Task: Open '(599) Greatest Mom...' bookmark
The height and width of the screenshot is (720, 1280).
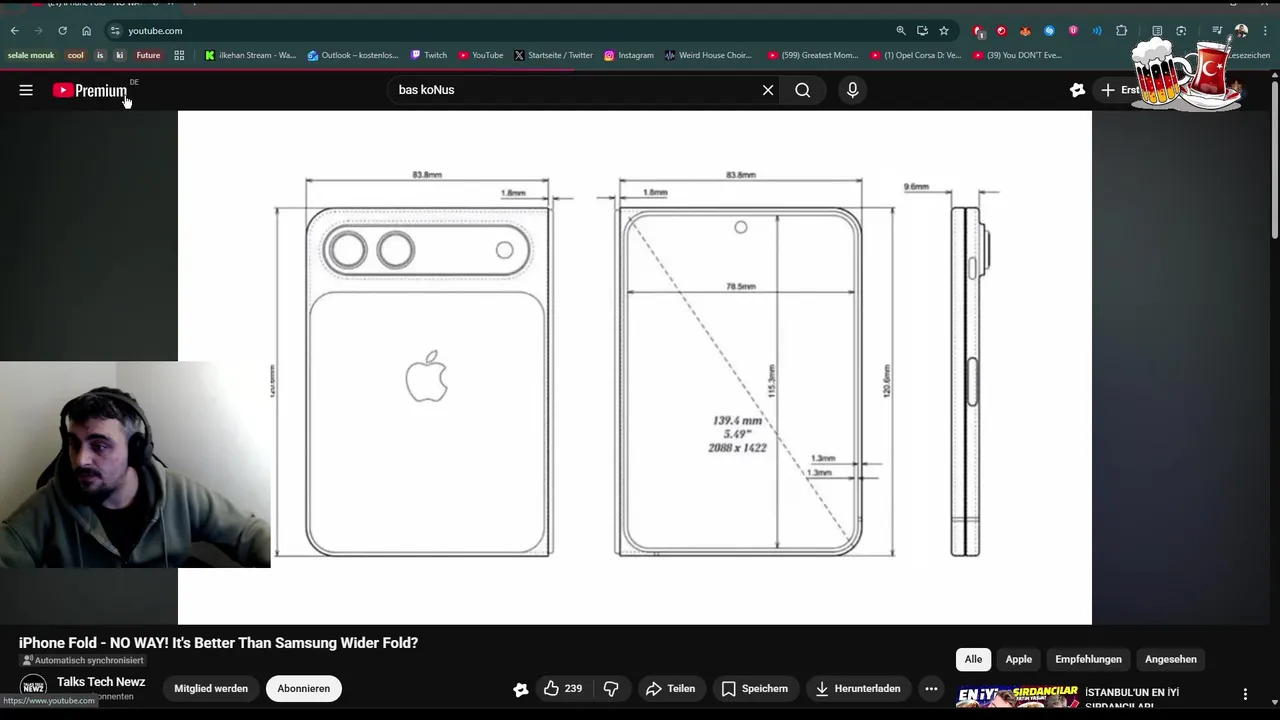Action: coord(813,55)
